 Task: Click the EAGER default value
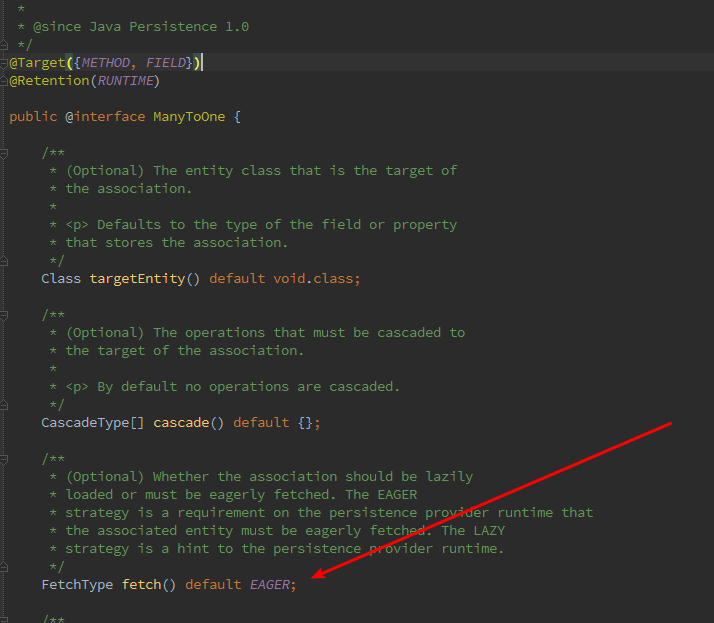coord(269,584)
